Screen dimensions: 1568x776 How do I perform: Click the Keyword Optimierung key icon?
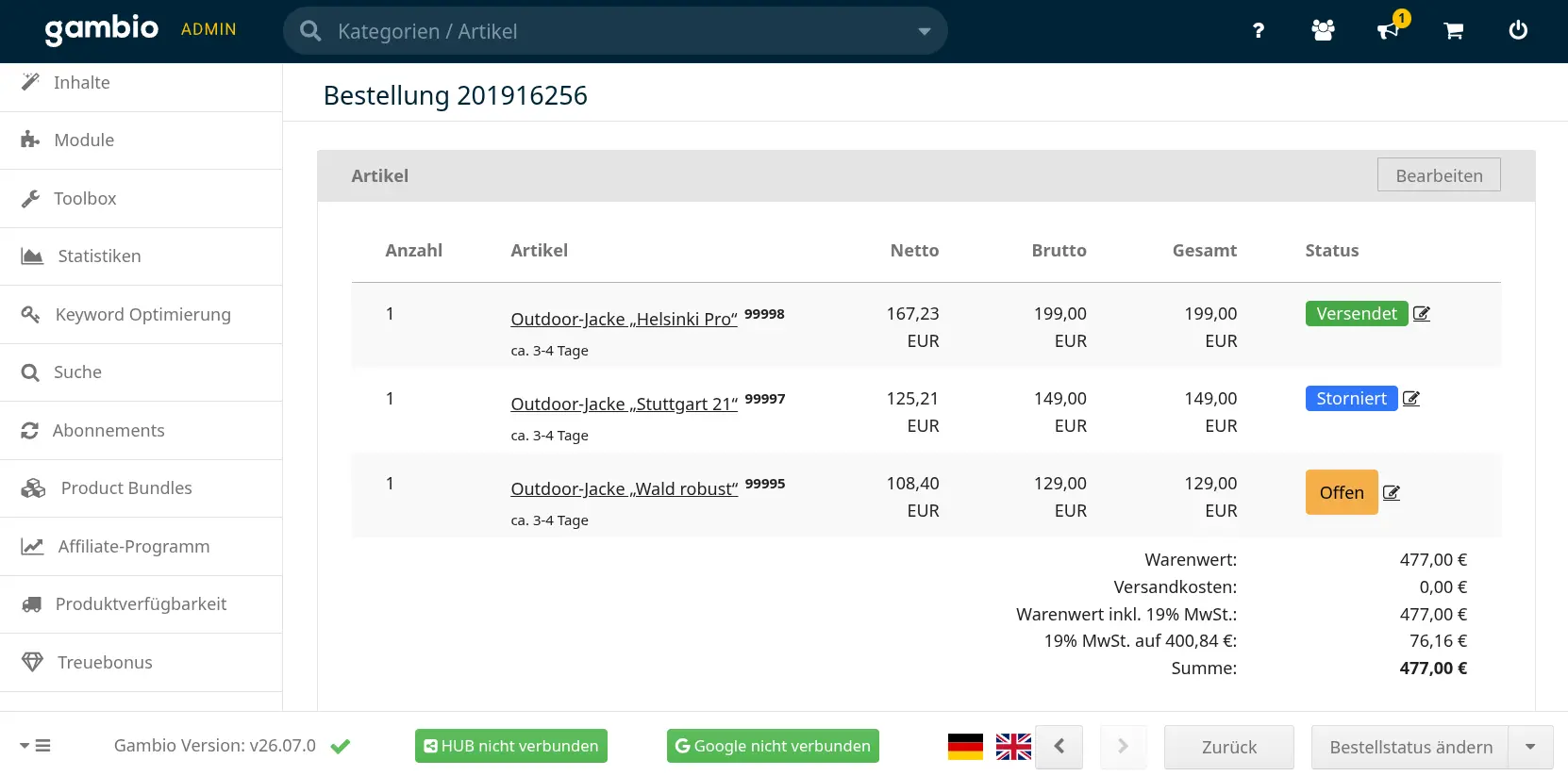(x=31, y=314)
